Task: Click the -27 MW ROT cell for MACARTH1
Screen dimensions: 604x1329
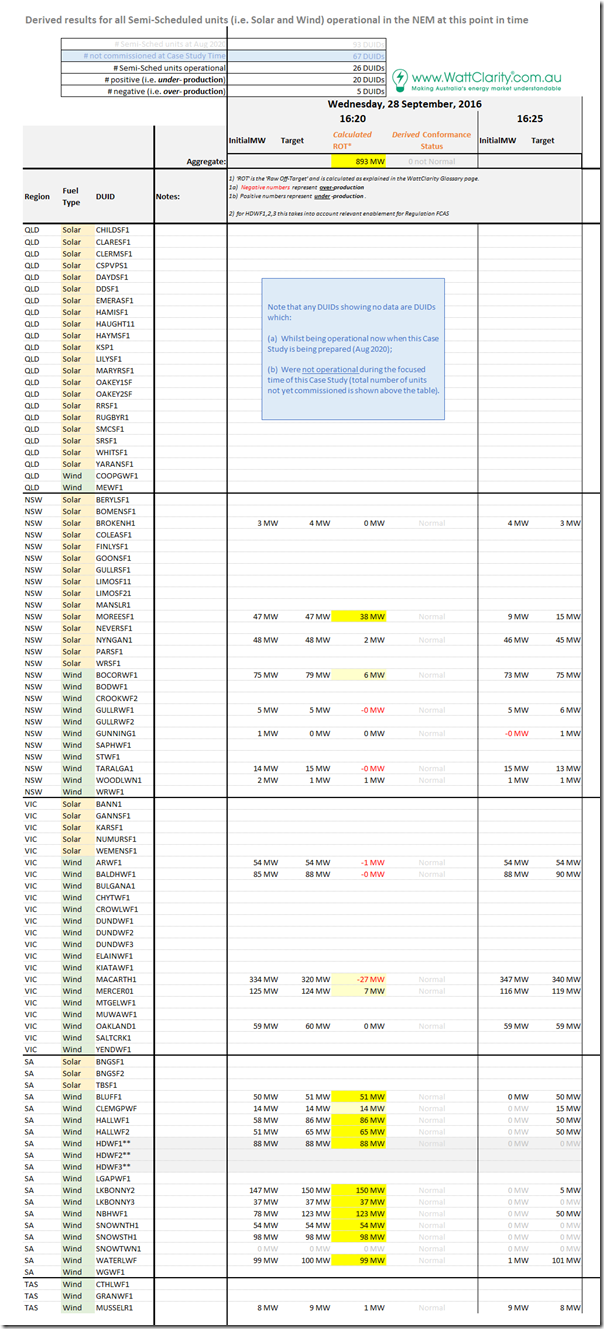Action: 358,979
